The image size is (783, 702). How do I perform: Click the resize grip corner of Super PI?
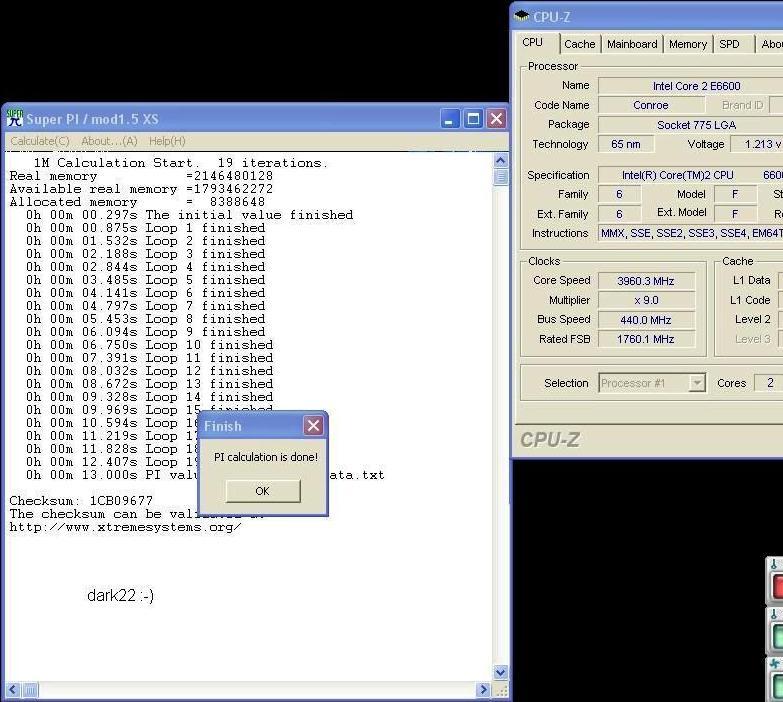coord(500,690)
